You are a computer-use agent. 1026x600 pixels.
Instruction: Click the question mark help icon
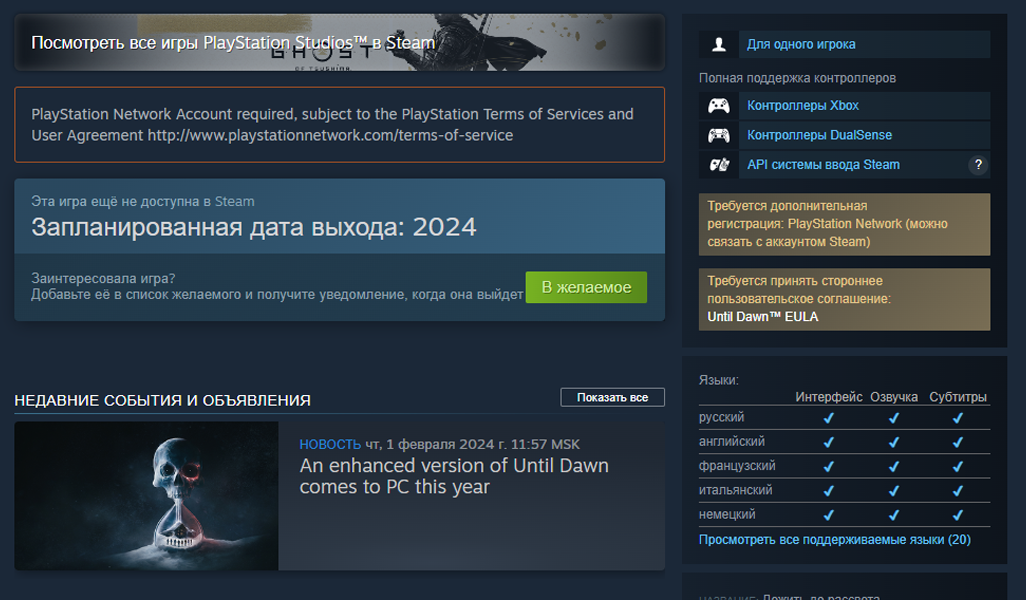pyautogui.click(x=978, y=165)
